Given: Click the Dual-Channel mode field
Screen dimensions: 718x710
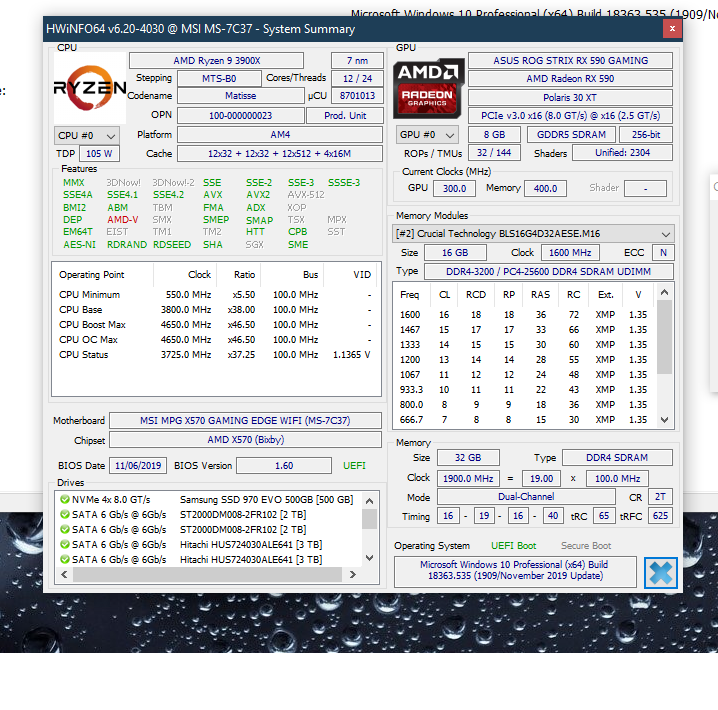Looking at the screenshot, I should (526, 497).
